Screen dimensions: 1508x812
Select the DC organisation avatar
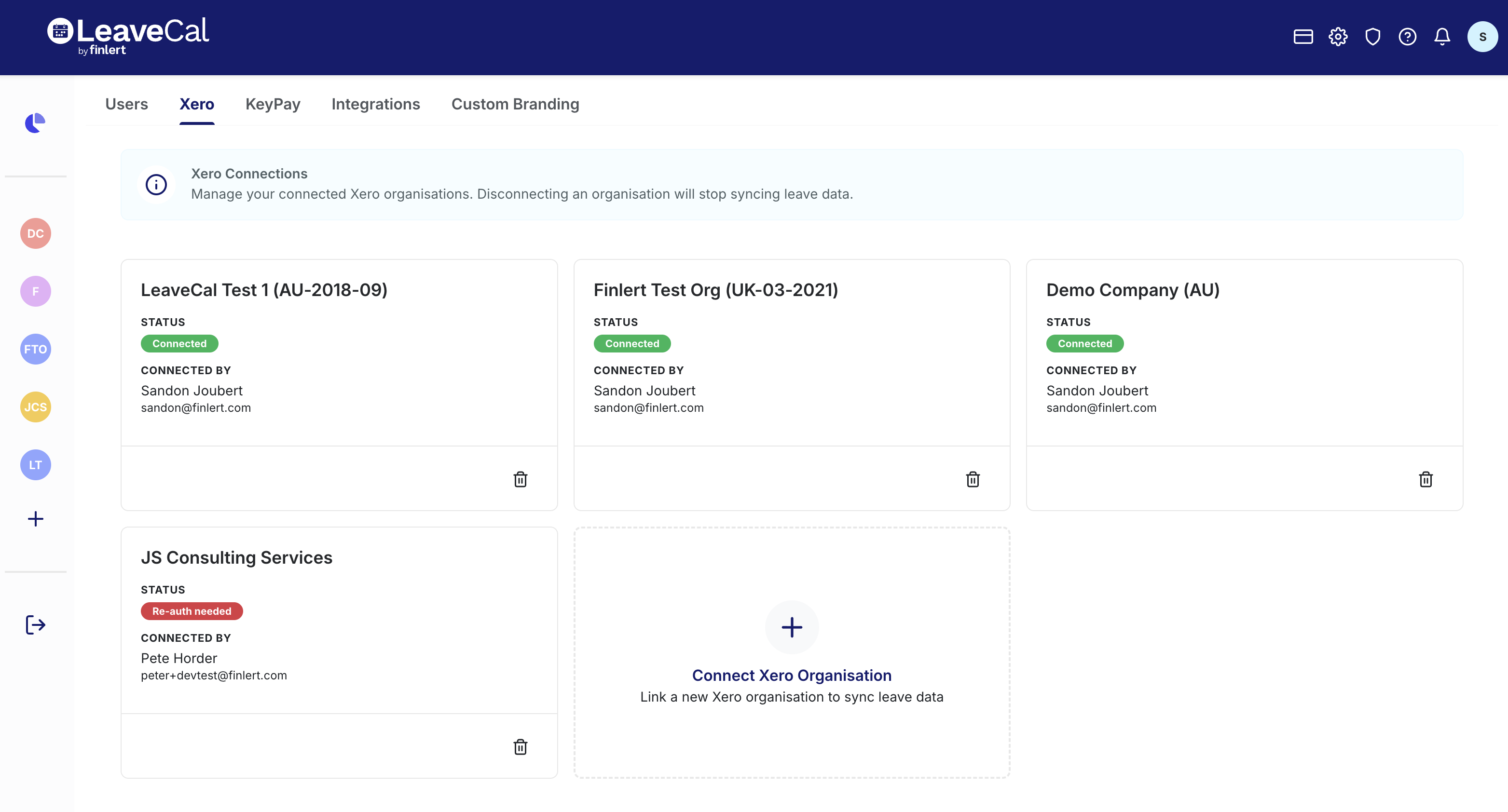[x=36, y=233]
